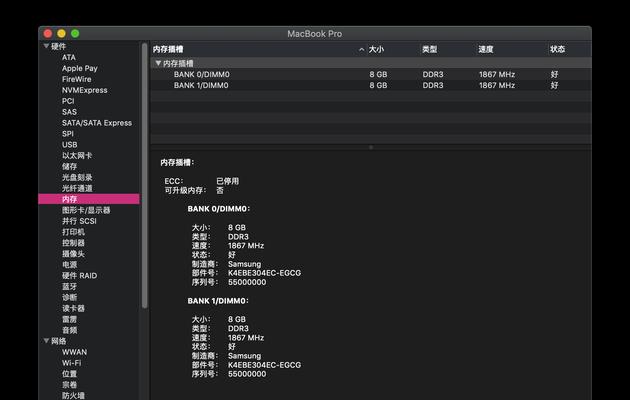Sort by the 速度 column header
The width and height of the screenshot is (630, 400).
(485, 49)
